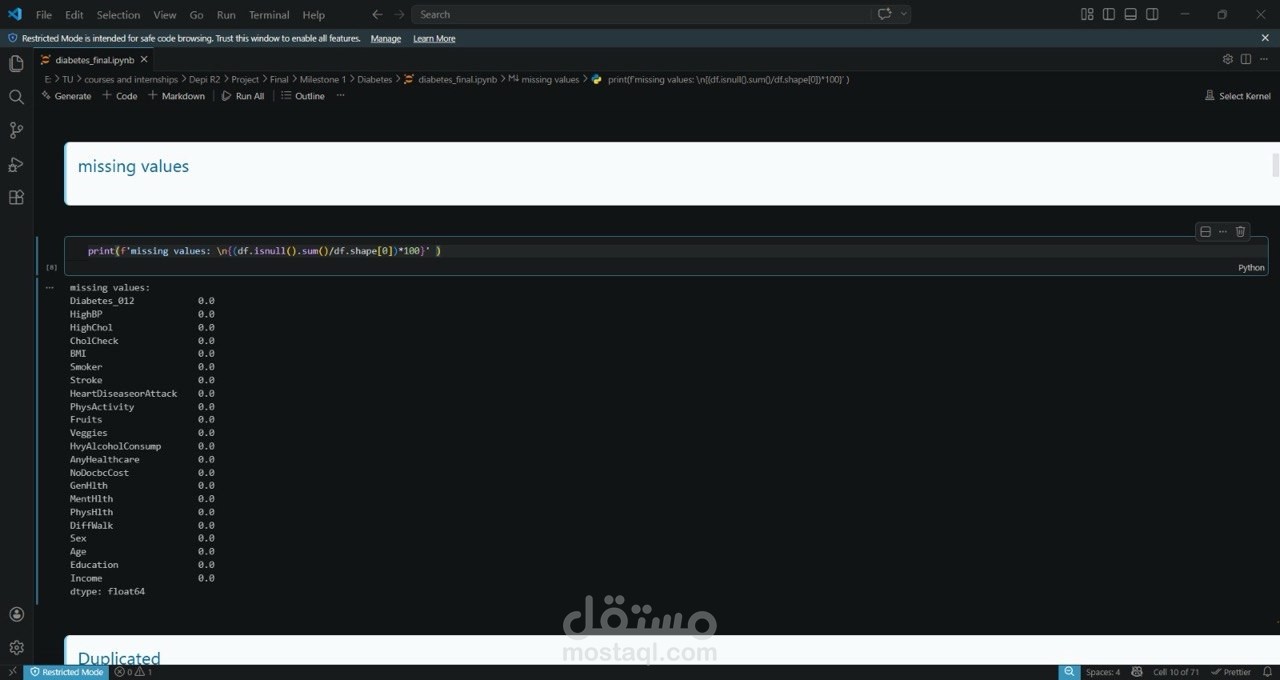Open the Help menu

click(314, 15)
